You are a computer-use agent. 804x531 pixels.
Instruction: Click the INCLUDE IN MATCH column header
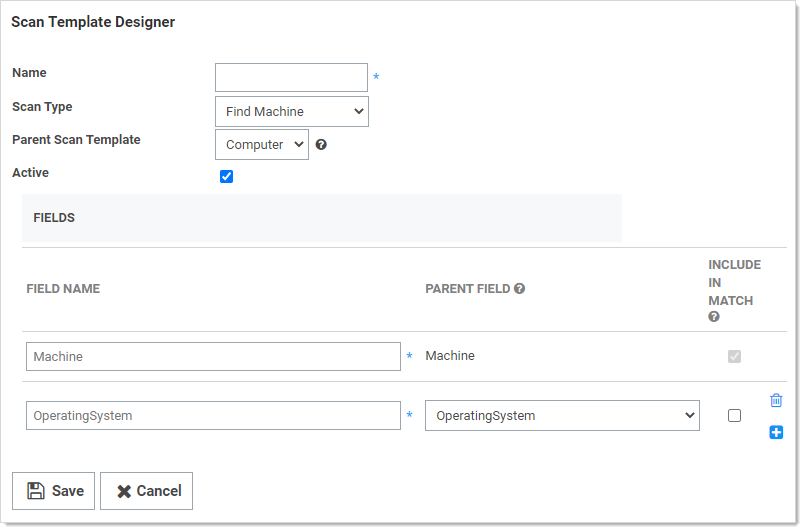coord(734,282)
